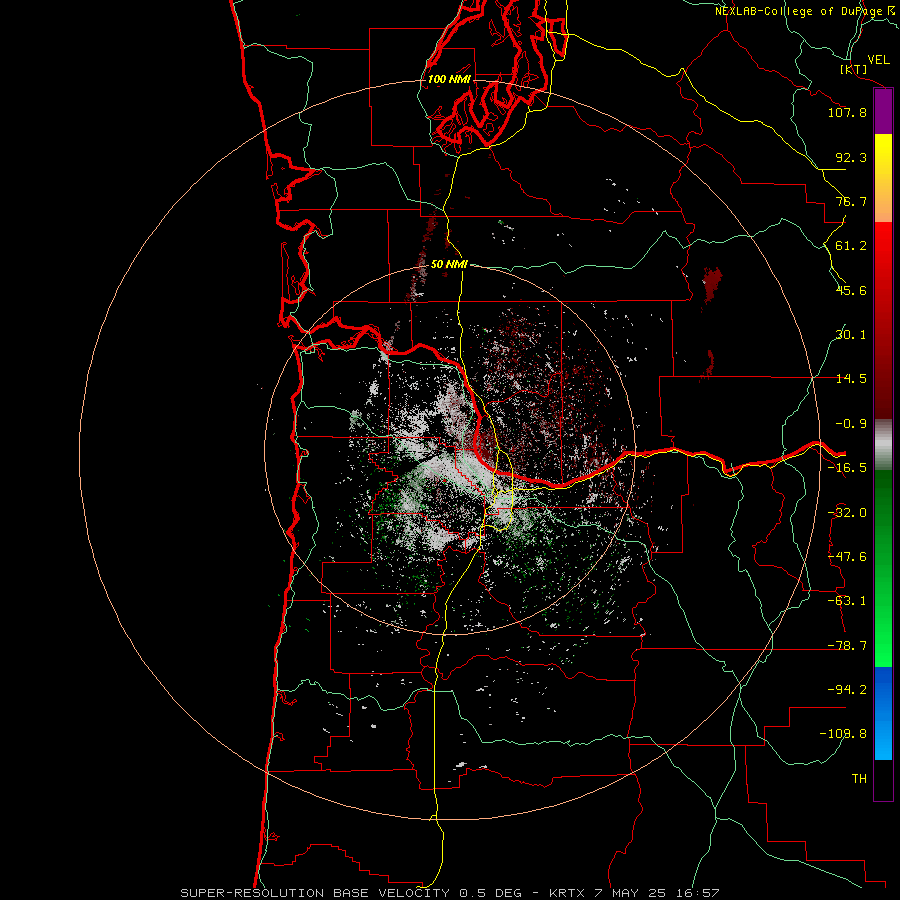Click the purple segment of the color bar
900x900 pixels.
pyautogui.click(x=883, y=112)
